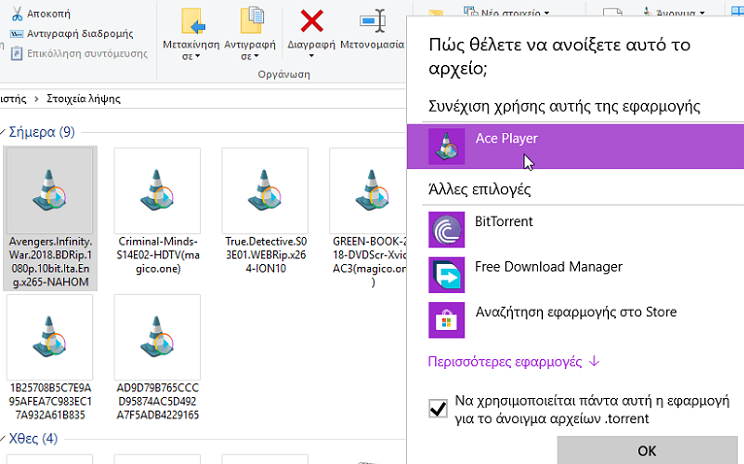Screen dimensions: 744x464
Task: Select the Avengers.Infinity.War torrent file icon
Action: pos(50,191)
